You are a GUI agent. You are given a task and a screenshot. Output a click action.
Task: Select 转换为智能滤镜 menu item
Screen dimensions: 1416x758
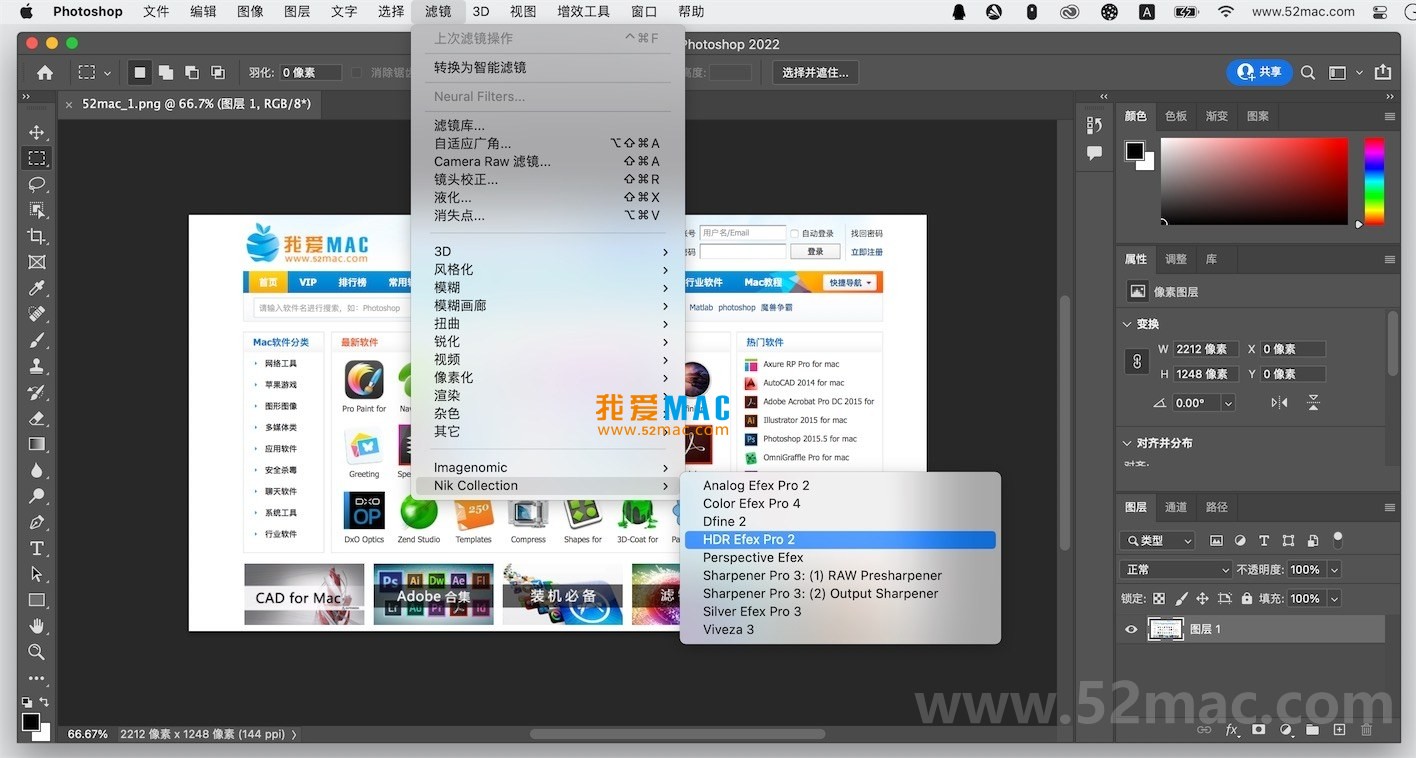pyautogui.click(x=548, y=67)
